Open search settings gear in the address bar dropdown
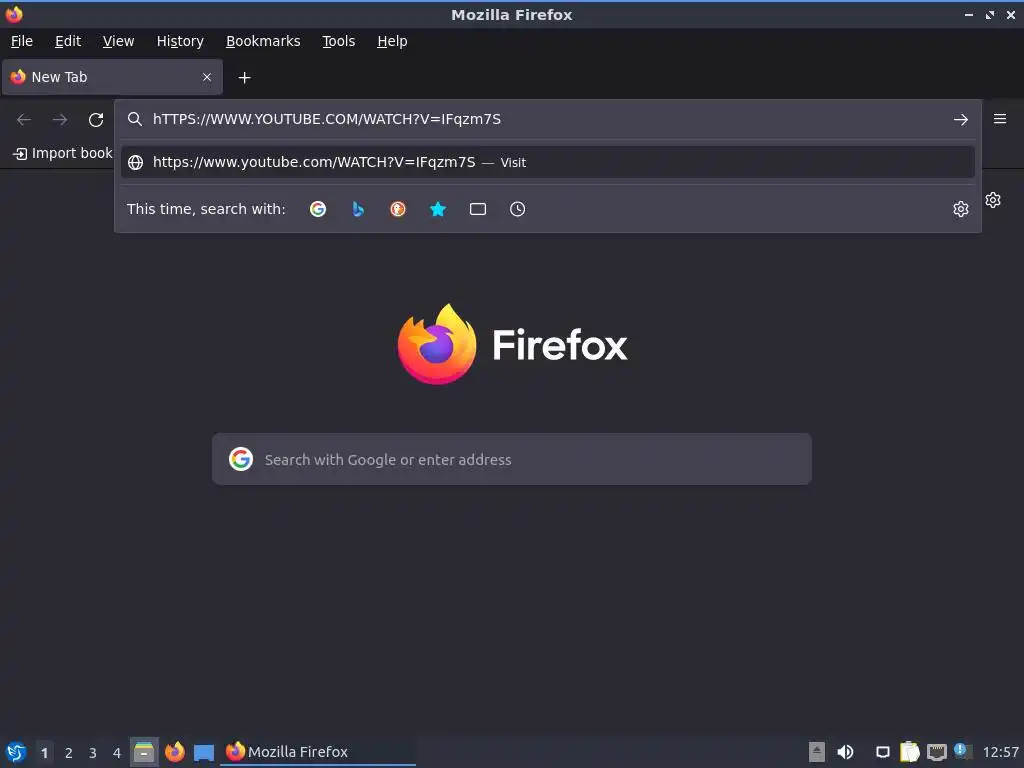1024x768 pixels. pos(961,209)
